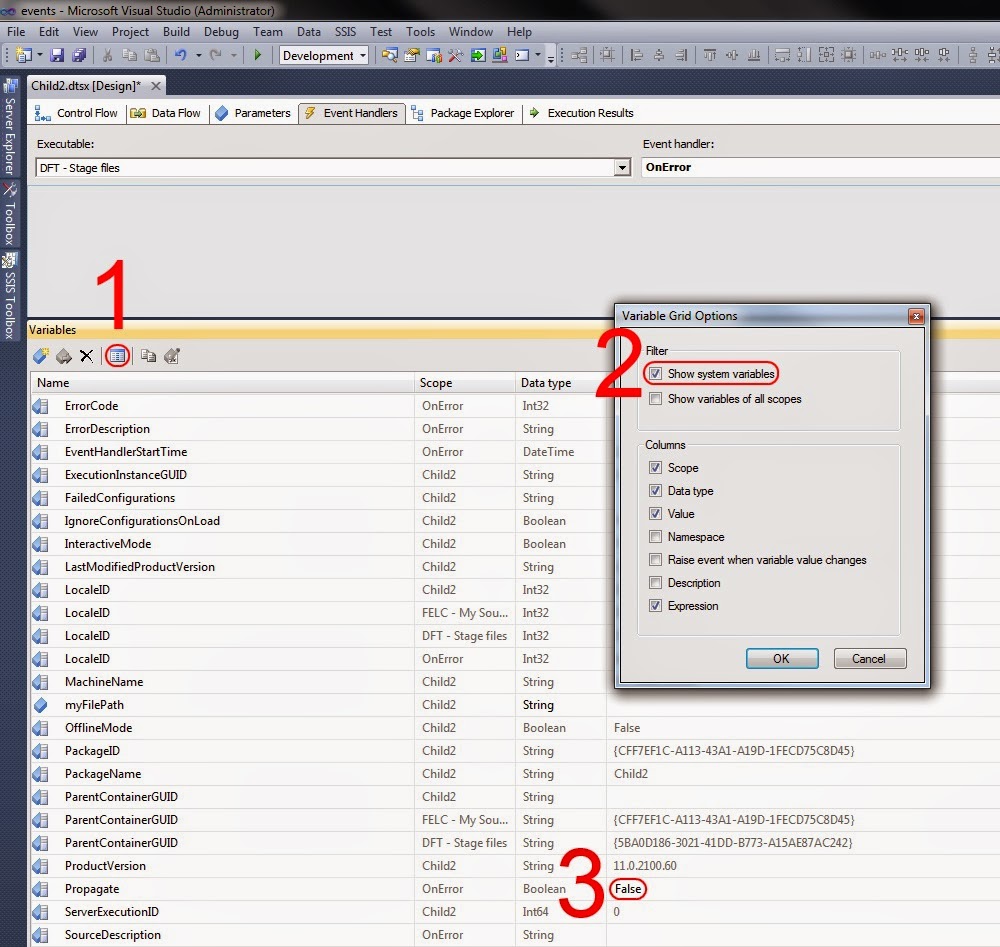This screenshot has width=1000, height=947.
Task: Toggle Show system variables checkbox
Action: (x=656, y=374)
